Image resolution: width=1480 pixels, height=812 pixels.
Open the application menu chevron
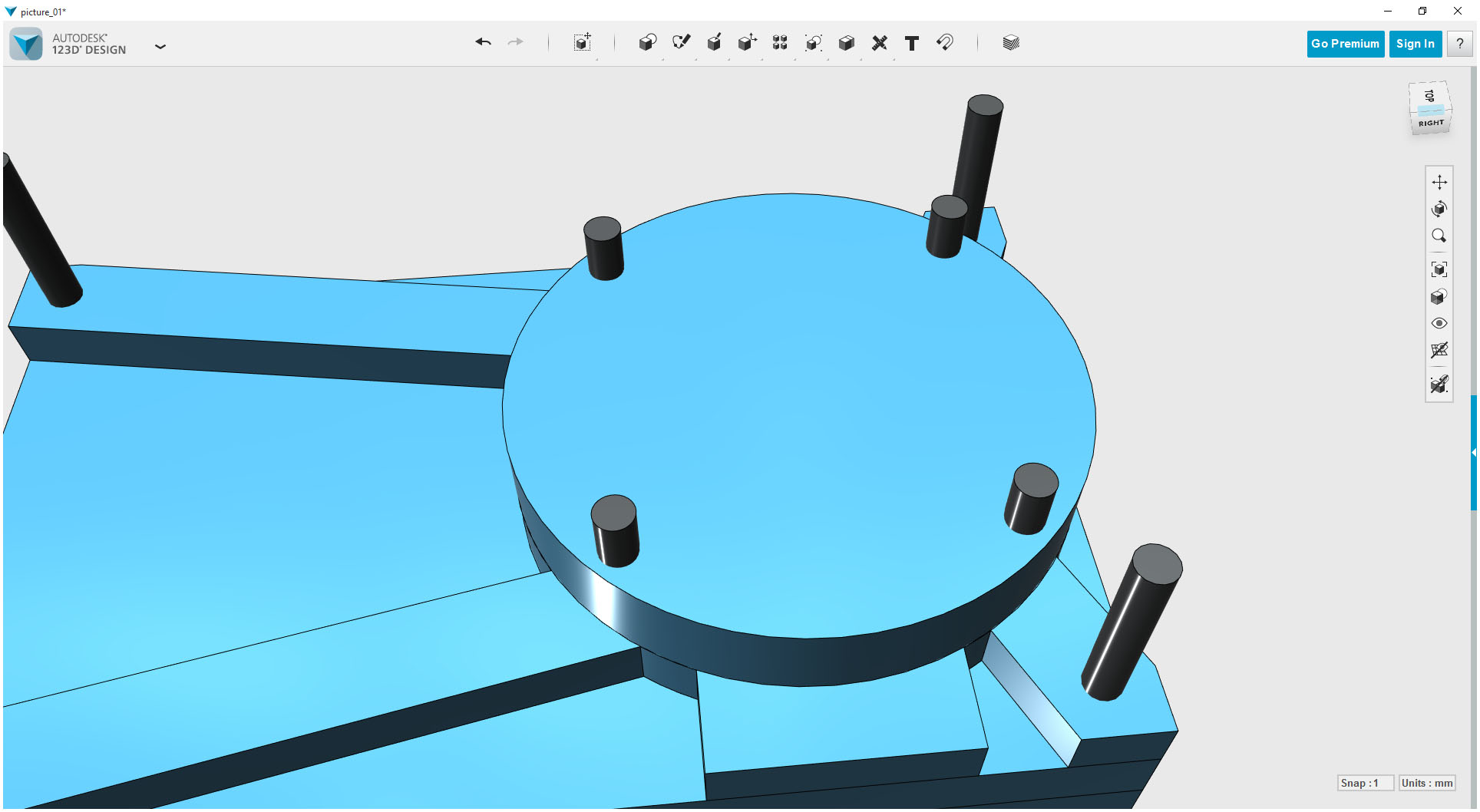point(160,47)
